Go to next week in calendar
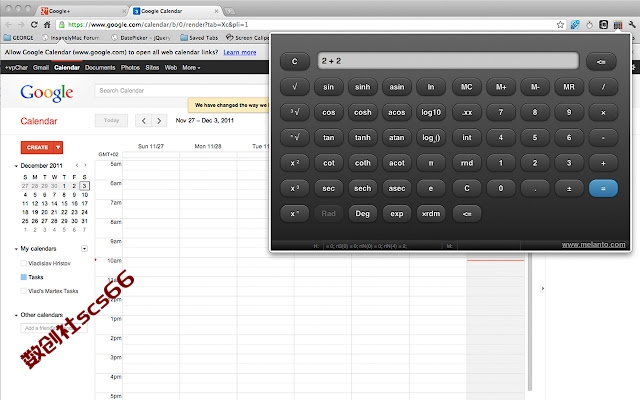Viewport: 640px width, 400px height. pos(159,120)
